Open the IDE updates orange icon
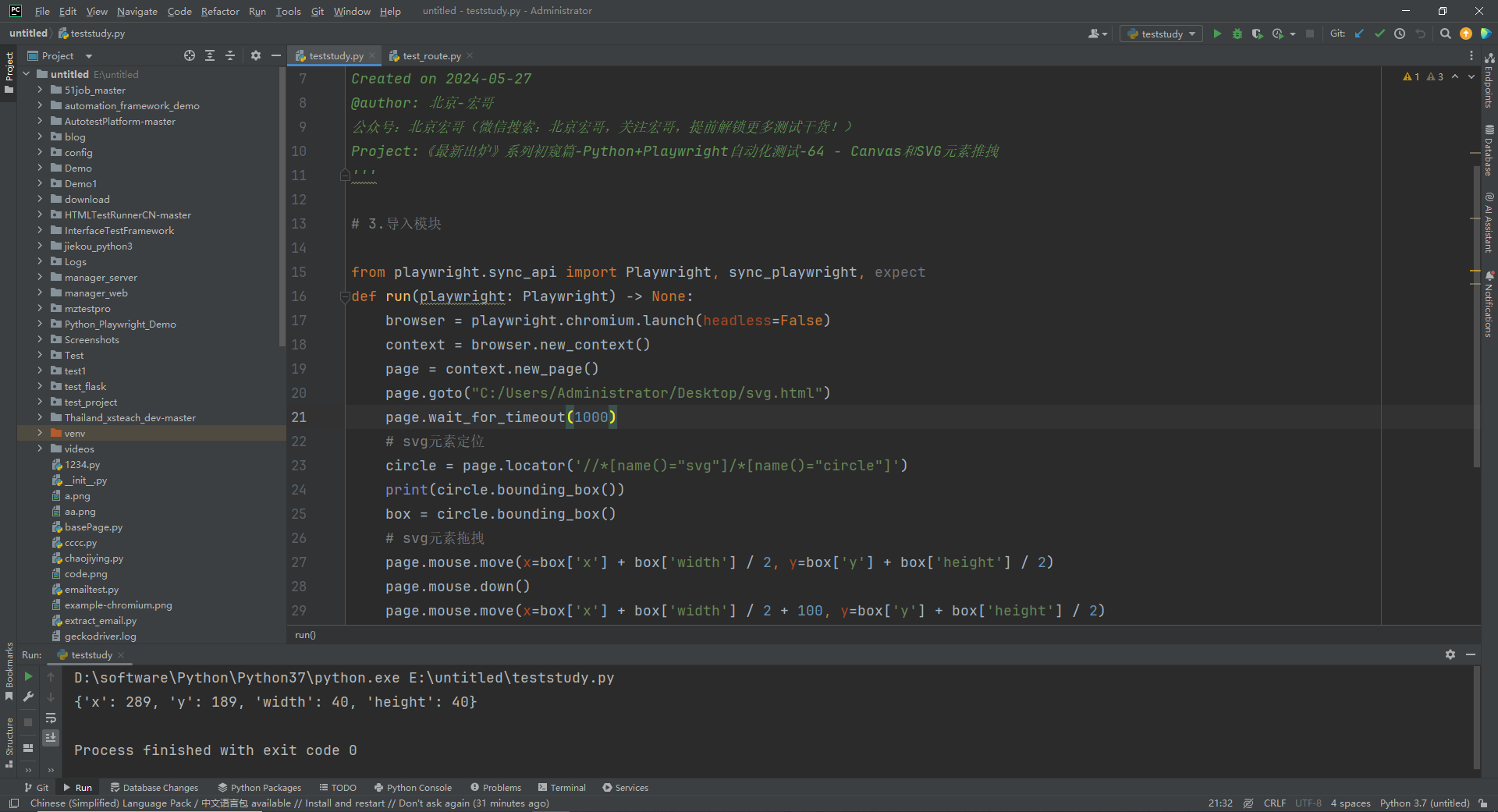 pyautogui.click(x=1466, y=34)
